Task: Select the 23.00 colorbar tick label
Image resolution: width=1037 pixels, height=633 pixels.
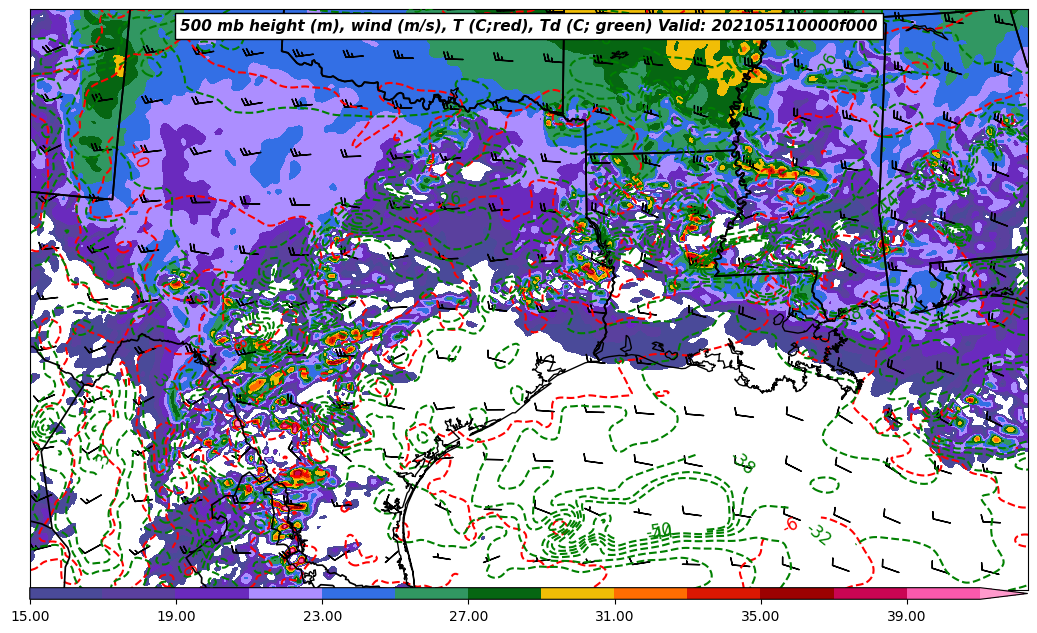Action: 322,616
